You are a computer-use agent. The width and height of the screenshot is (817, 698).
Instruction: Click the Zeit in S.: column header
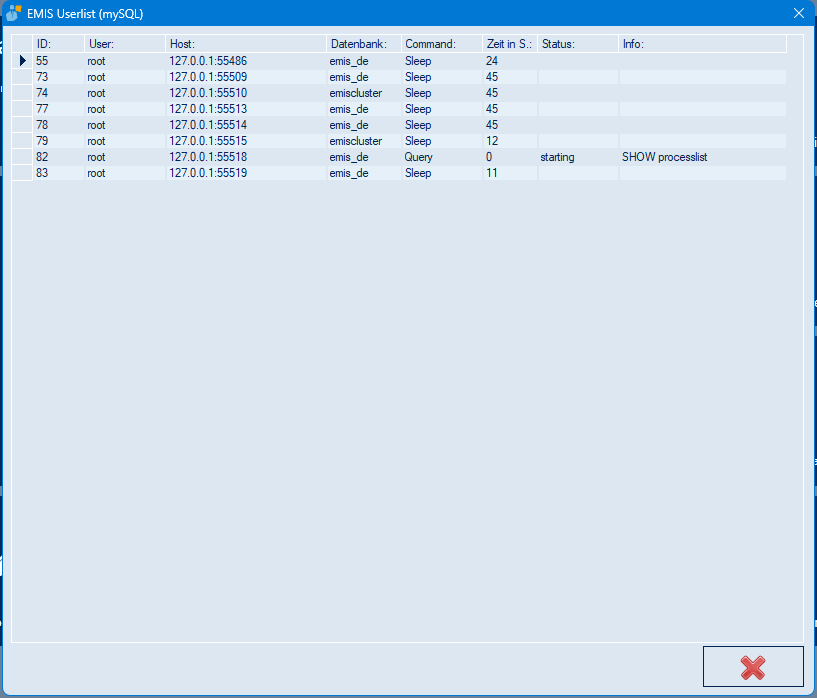510,44
